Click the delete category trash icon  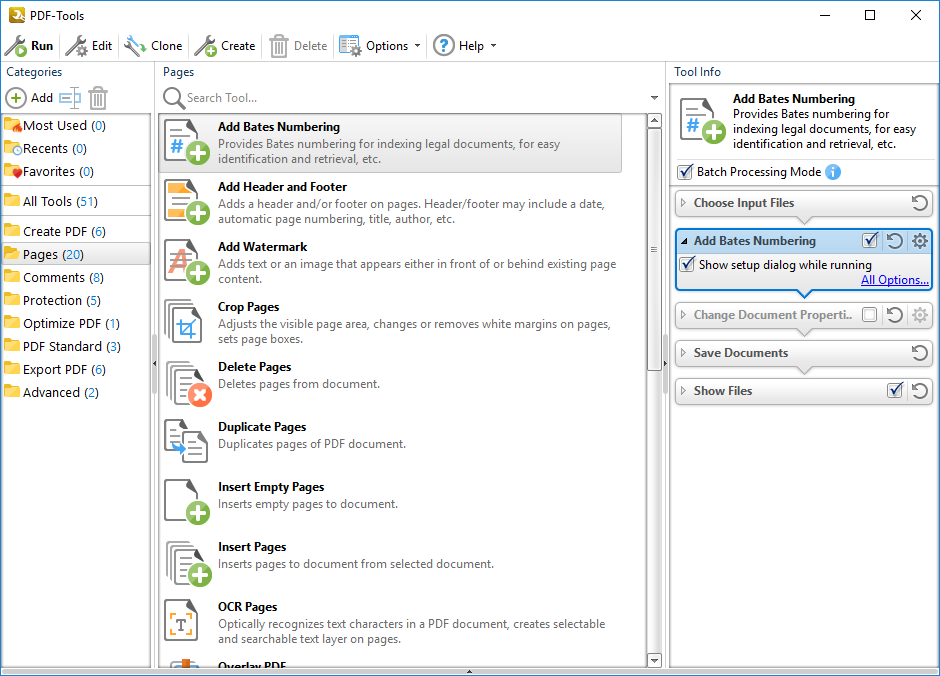coord(98,98)
